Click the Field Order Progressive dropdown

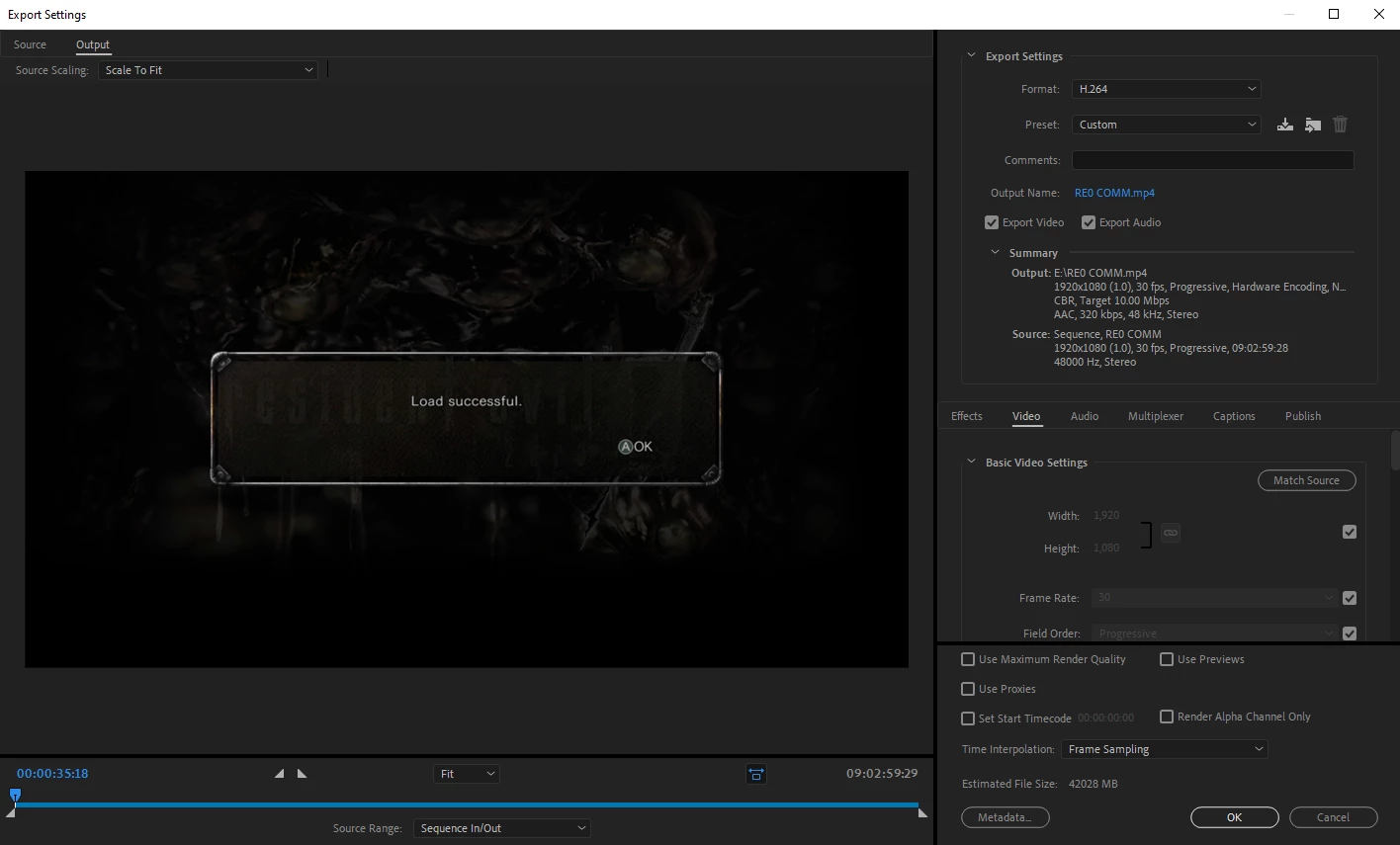[x=1215, y=634]
